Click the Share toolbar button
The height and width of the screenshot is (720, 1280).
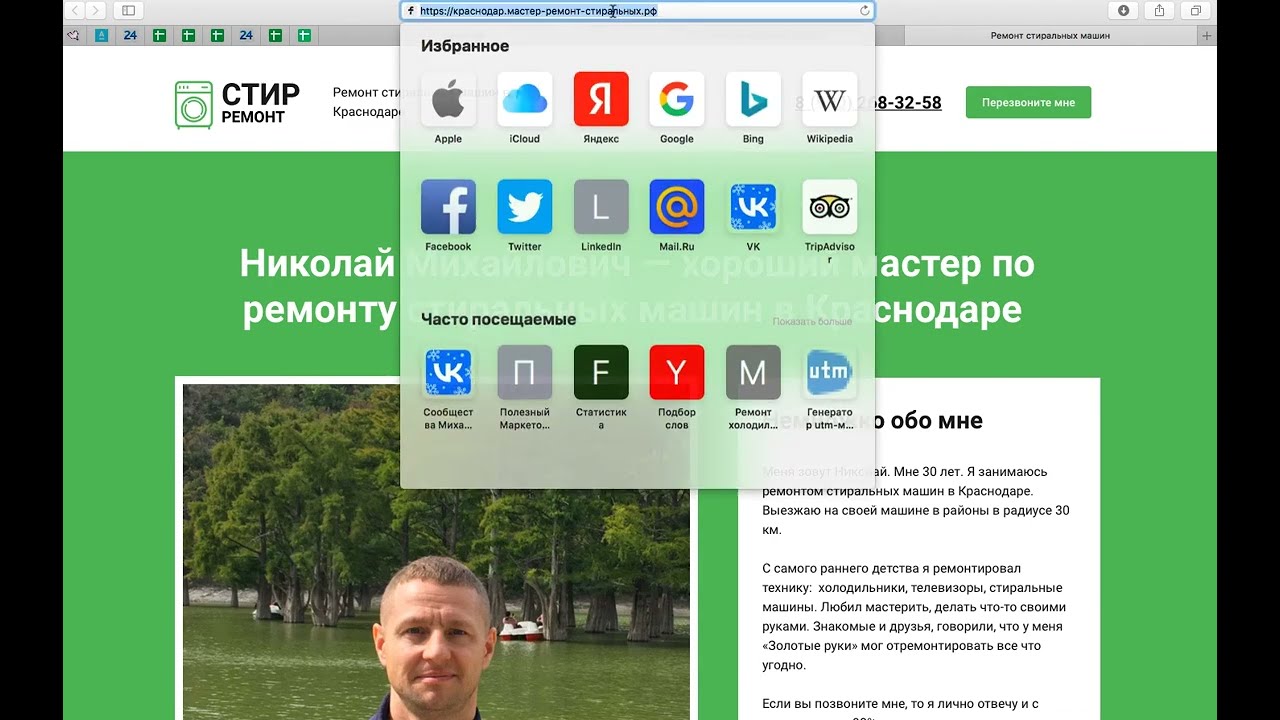click(1159, 10)
